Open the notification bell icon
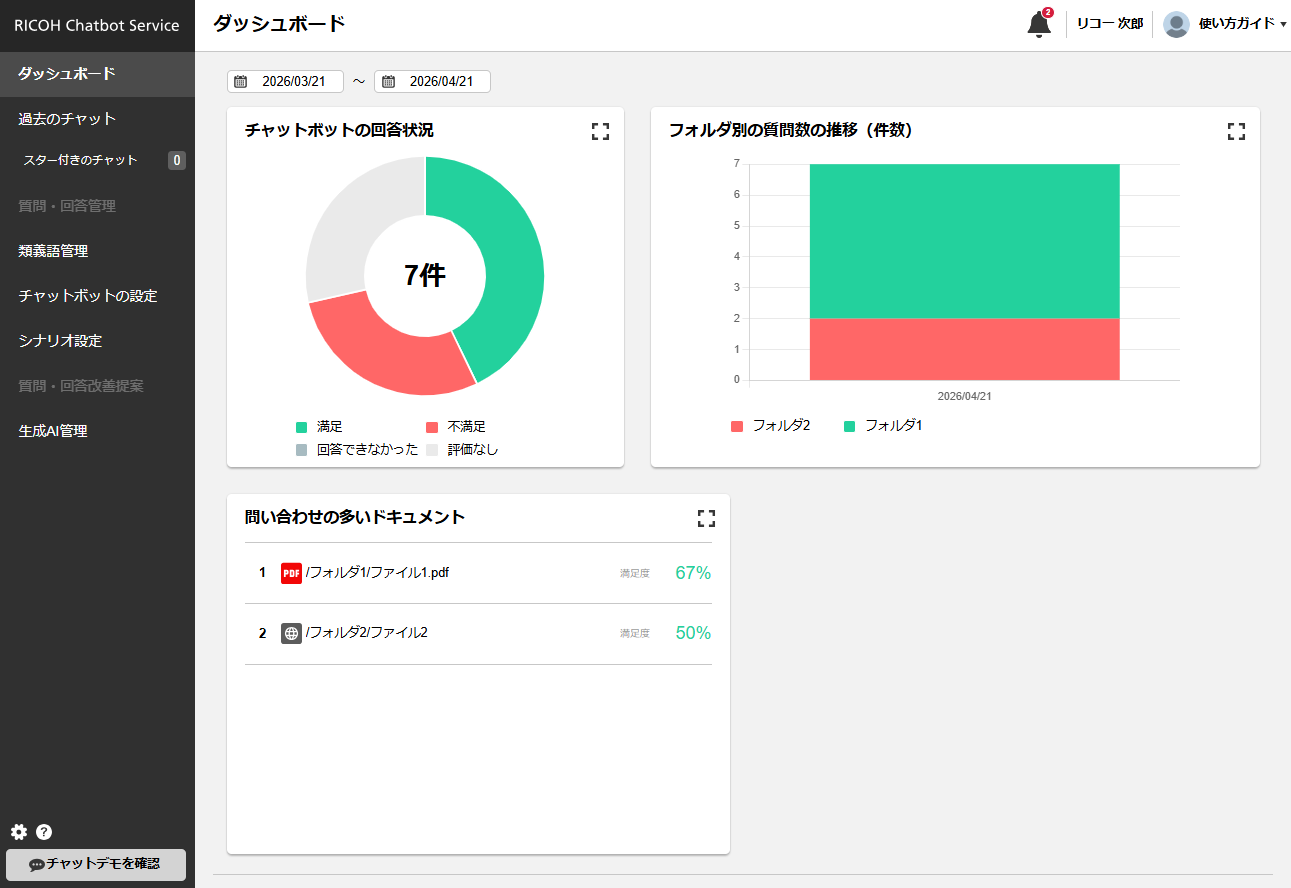Screen dimensions: 1291x888 (x=1038, y=24)
